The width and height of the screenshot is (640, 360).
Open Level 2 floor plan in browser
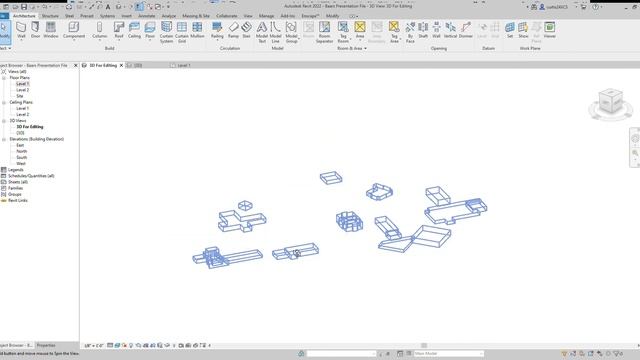pos(22,90)
